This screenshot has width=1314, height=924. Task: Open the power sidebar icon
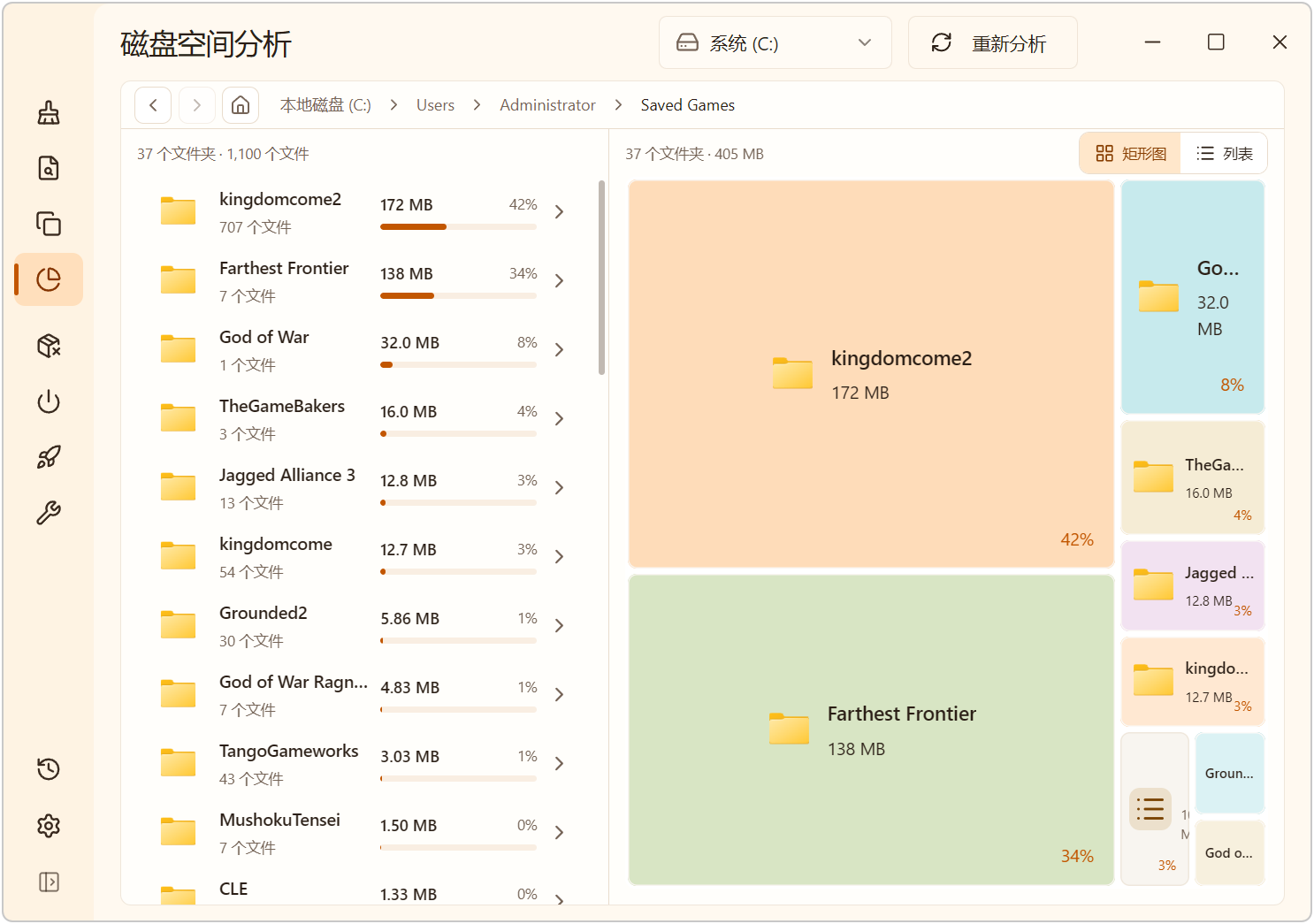point(49,401)
